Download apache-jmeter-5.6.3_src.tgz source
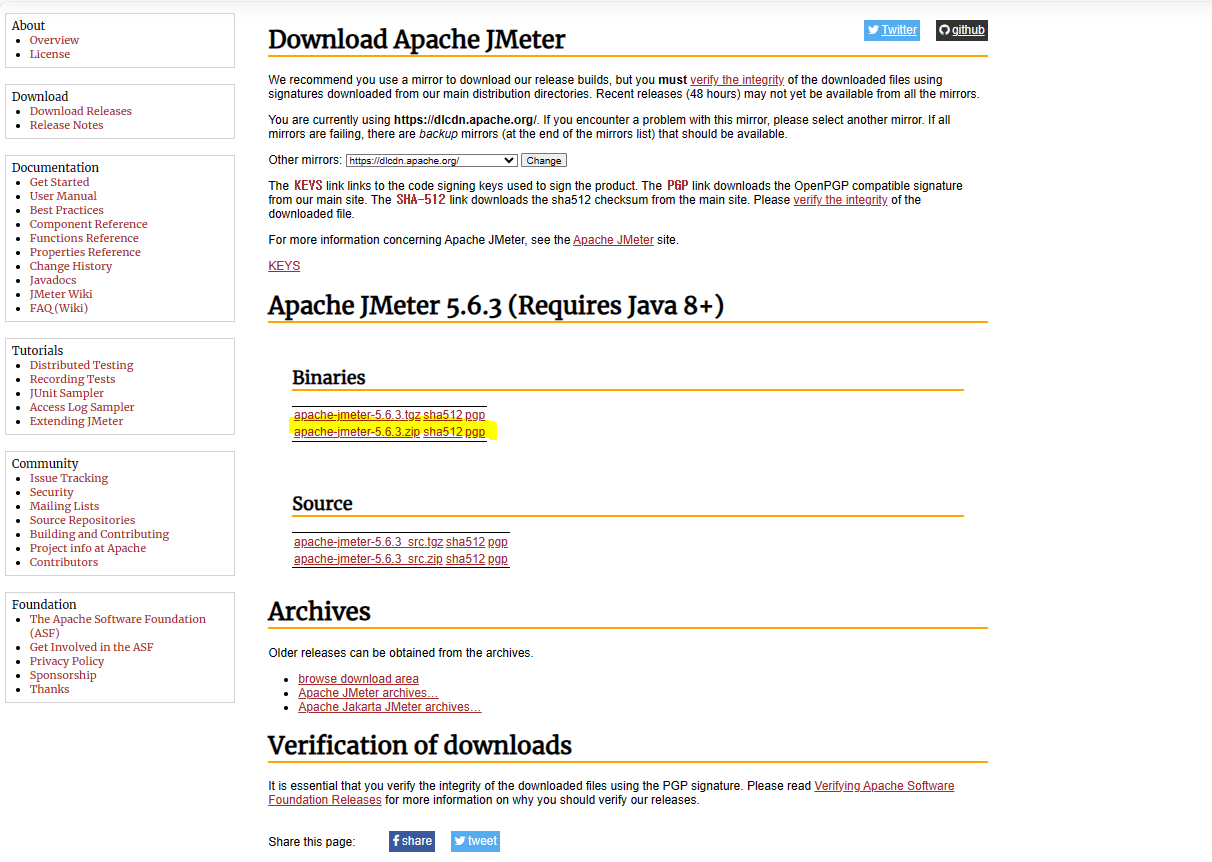This screenshot has width=1212, height=862. click(368, 542)
